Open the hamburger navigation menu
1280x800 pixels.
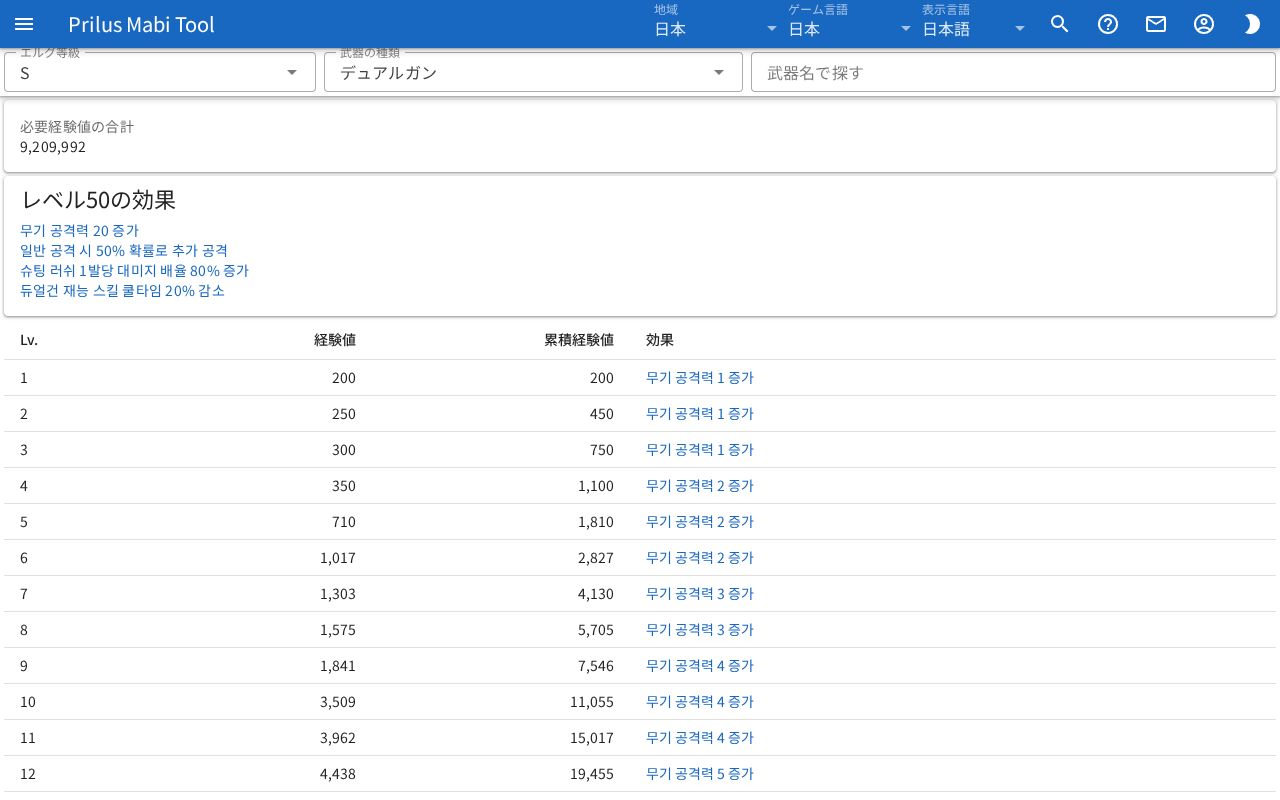24,24
